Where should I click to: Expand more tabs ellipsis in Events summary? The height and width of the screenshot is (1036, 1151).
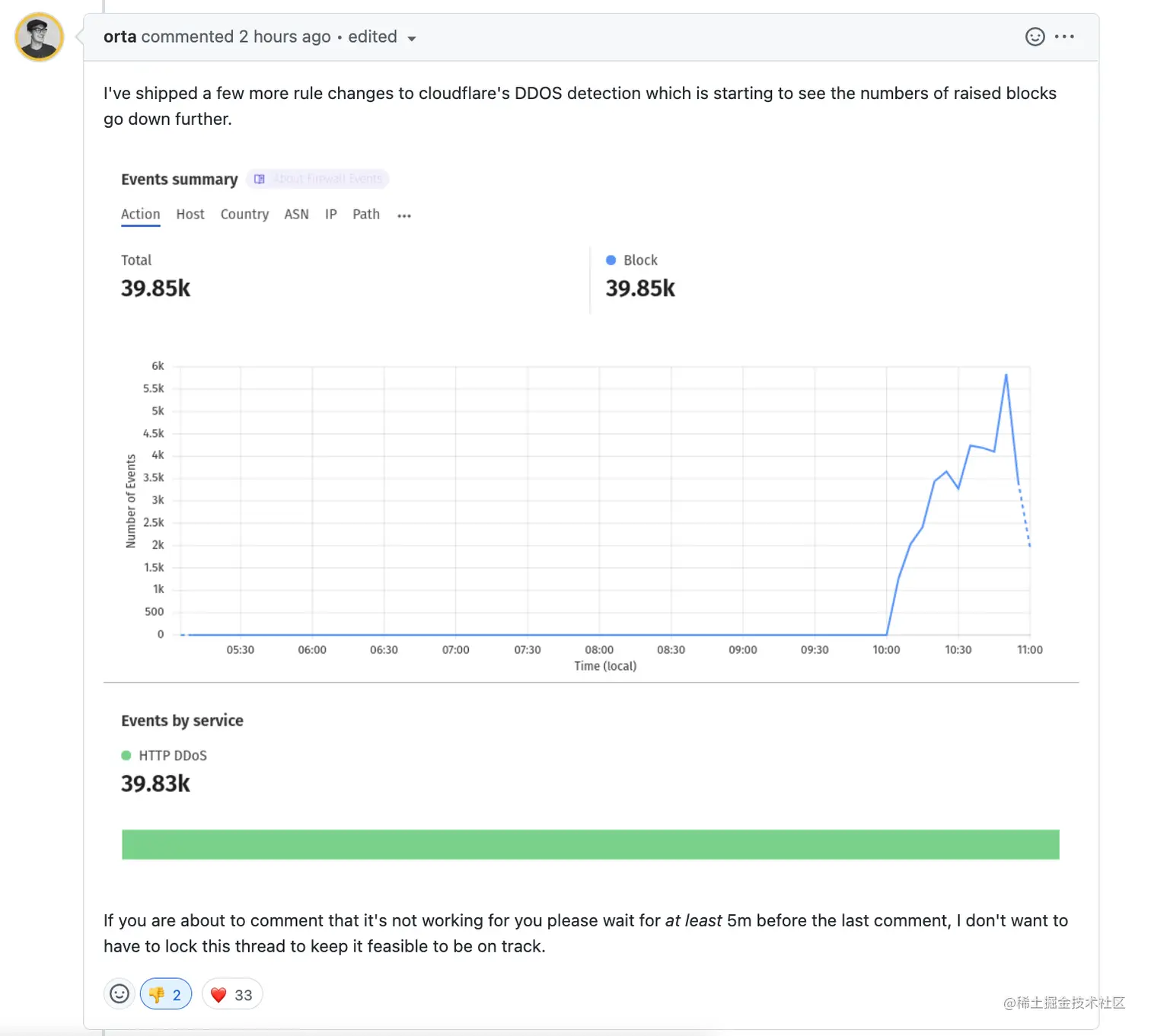pos(404,216)
